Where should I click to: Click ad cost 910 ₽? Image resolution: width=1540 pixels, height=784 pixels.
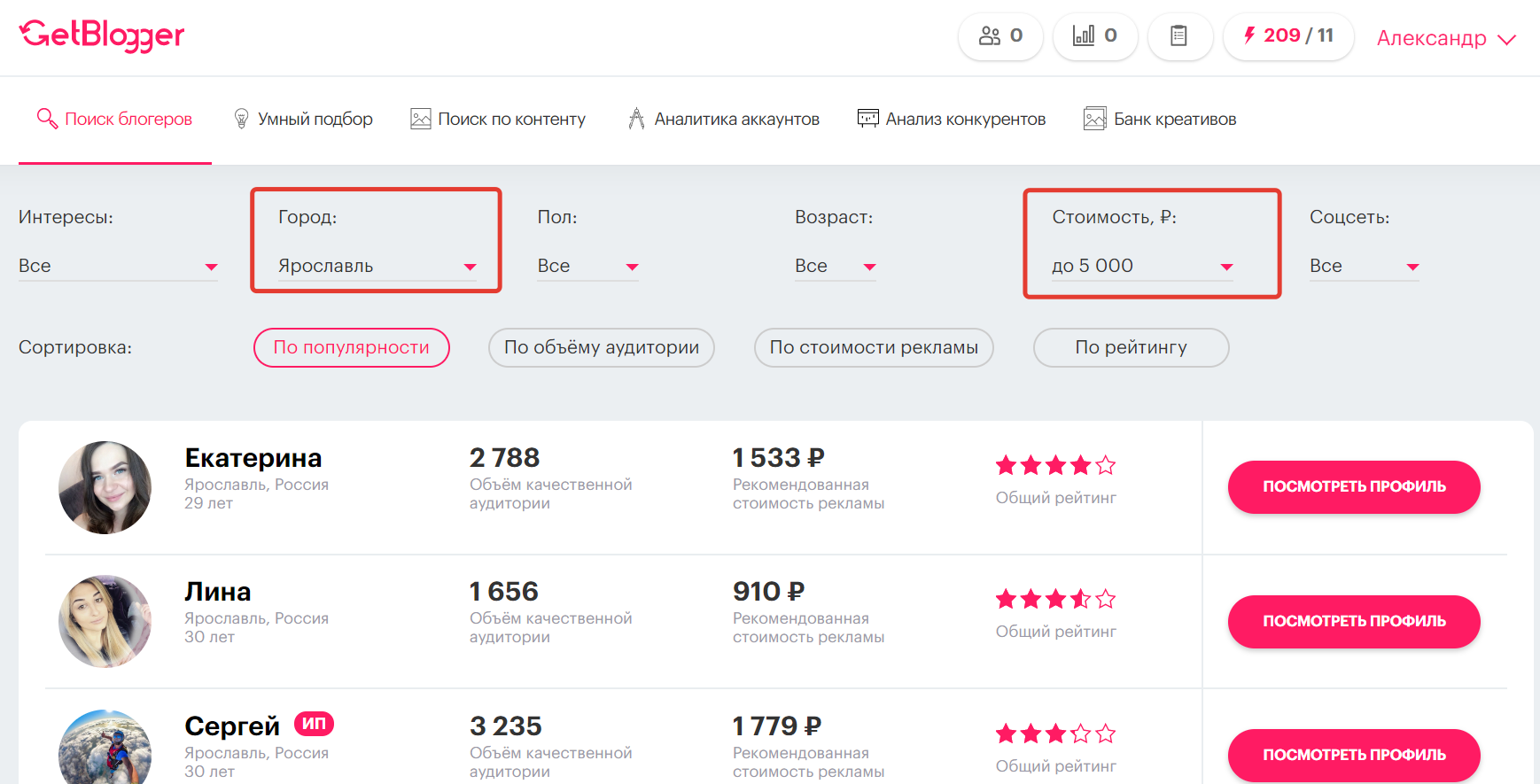[768, 592]
